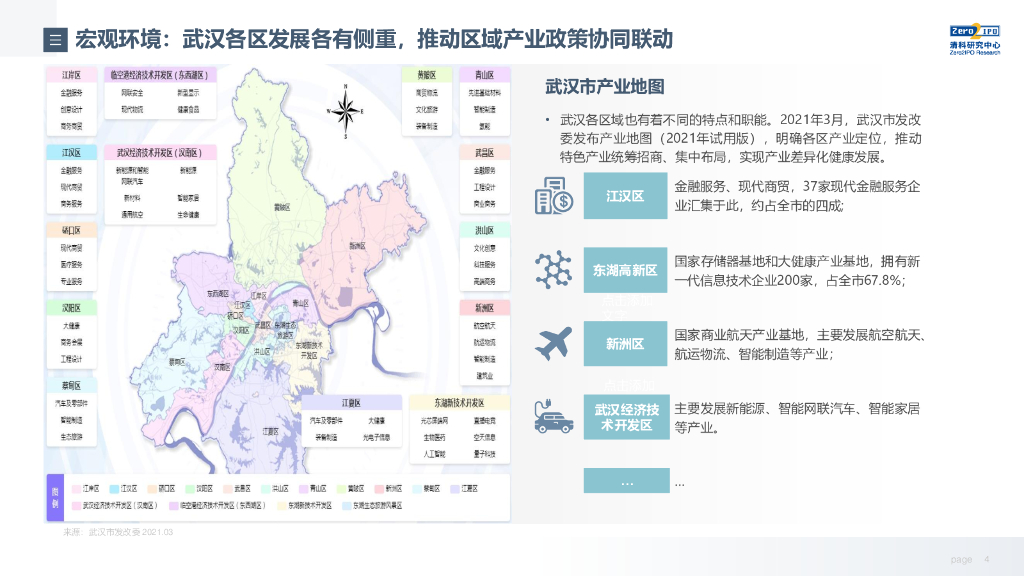Click the teal box with an ellipsis

626,481
